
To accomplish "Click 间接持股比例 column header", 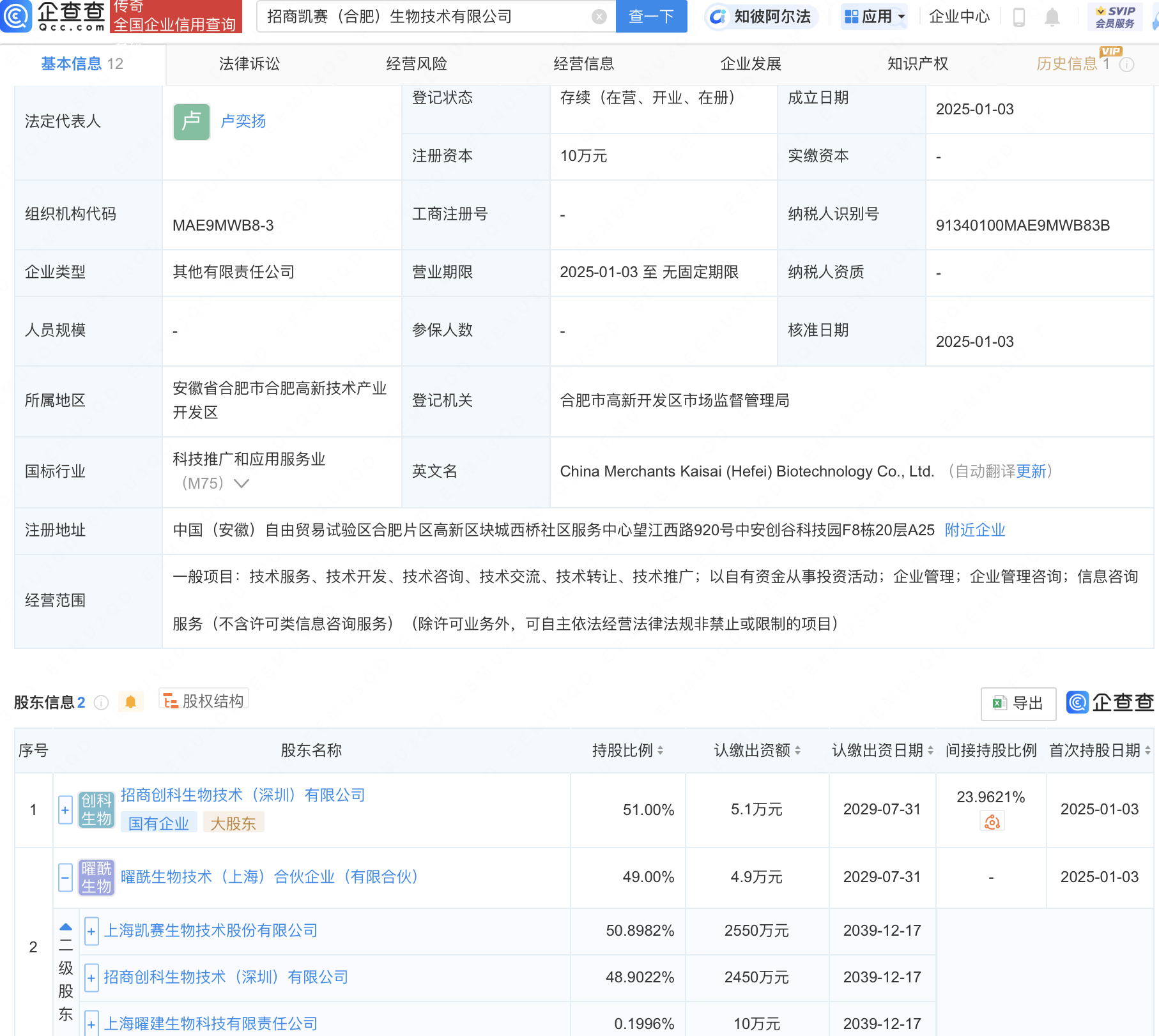I will click(x=991, y=750).
